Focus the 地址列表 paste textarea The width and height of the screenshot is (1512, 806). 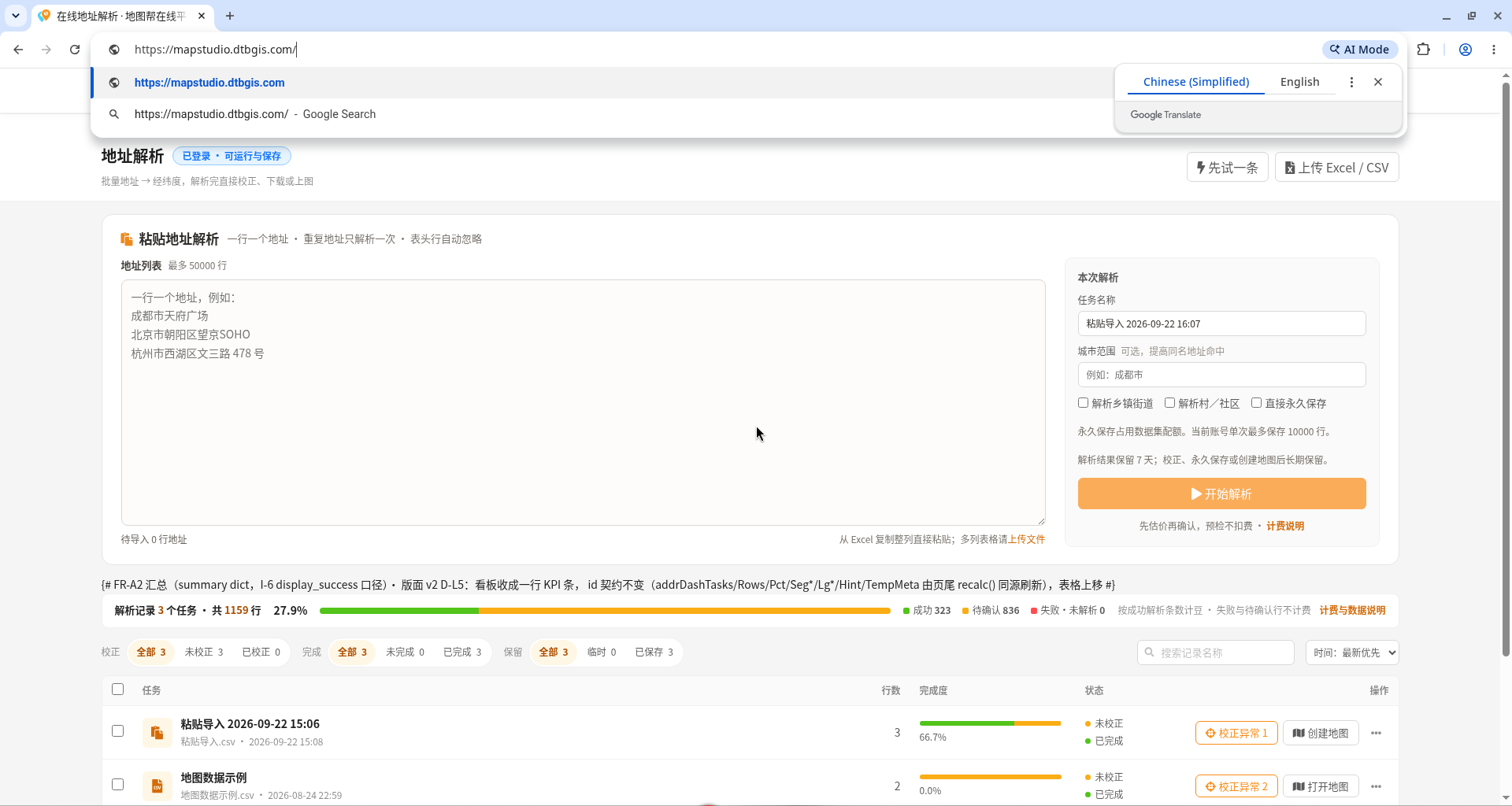pyautogui.click(x=584, y=402)
